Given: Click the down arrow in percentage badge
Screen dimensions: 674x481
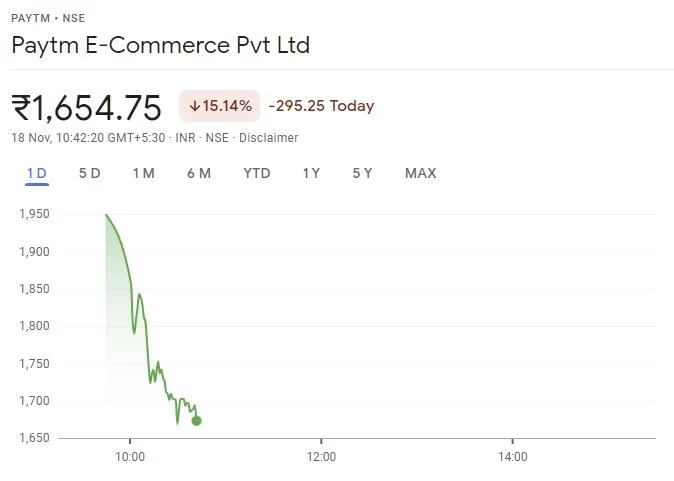Looking at the screenshot, I should [x=194, y=106].
